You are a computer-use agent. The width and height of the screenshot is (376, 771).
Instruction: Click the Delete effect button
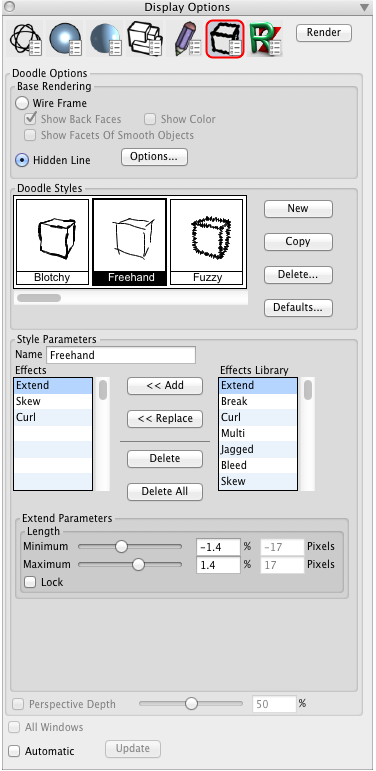pos(165,459)
